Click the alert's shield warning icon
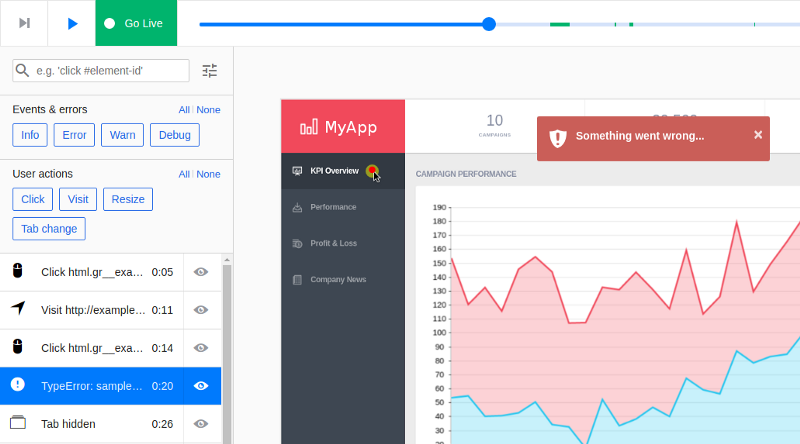 pyautogui.click(x=558, y=138)
